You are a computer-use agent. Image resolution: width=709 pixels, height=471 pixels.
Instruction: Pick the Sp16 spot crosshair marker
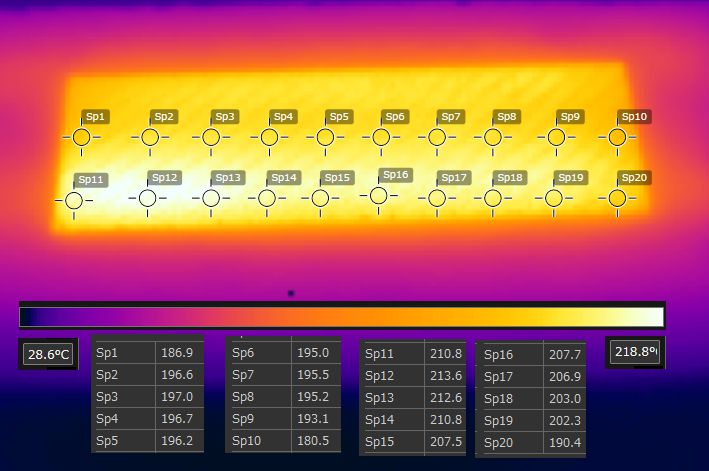378,195
